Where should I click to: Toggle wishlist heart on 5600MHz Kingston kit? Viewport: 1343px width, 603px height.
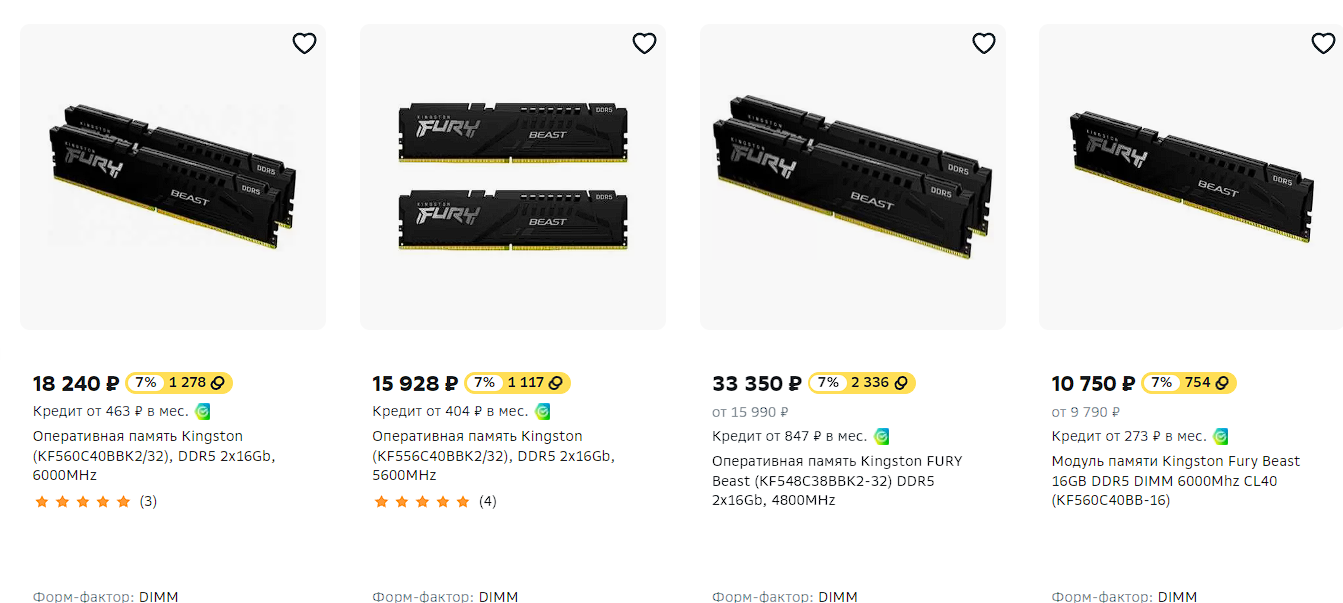(x=644, y=43)
